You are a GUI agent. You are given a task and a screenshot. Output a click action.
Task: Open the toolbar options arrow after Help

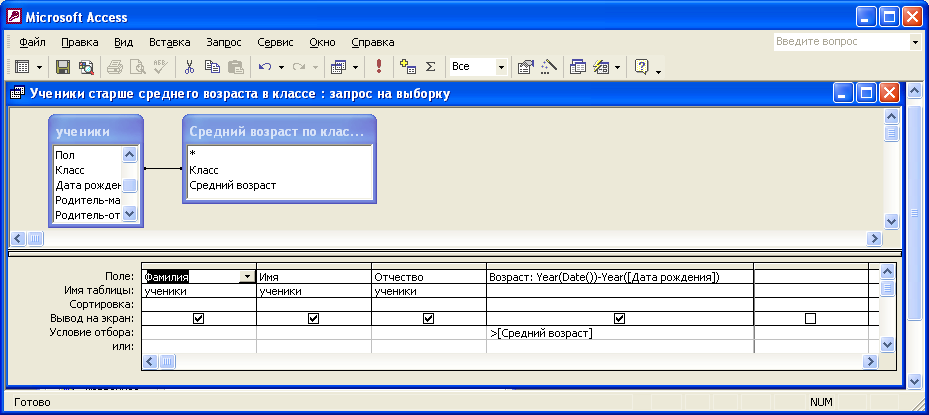pos(658,70)
